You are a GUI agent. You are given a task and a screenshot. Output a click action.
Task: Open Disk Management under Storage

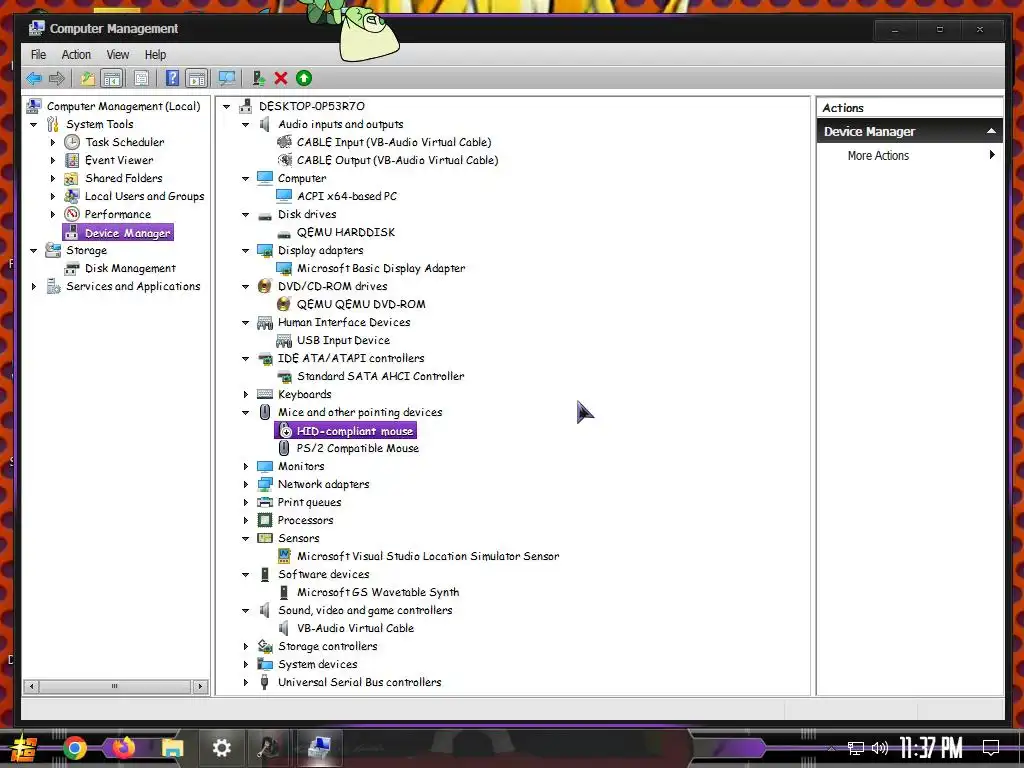130,268
